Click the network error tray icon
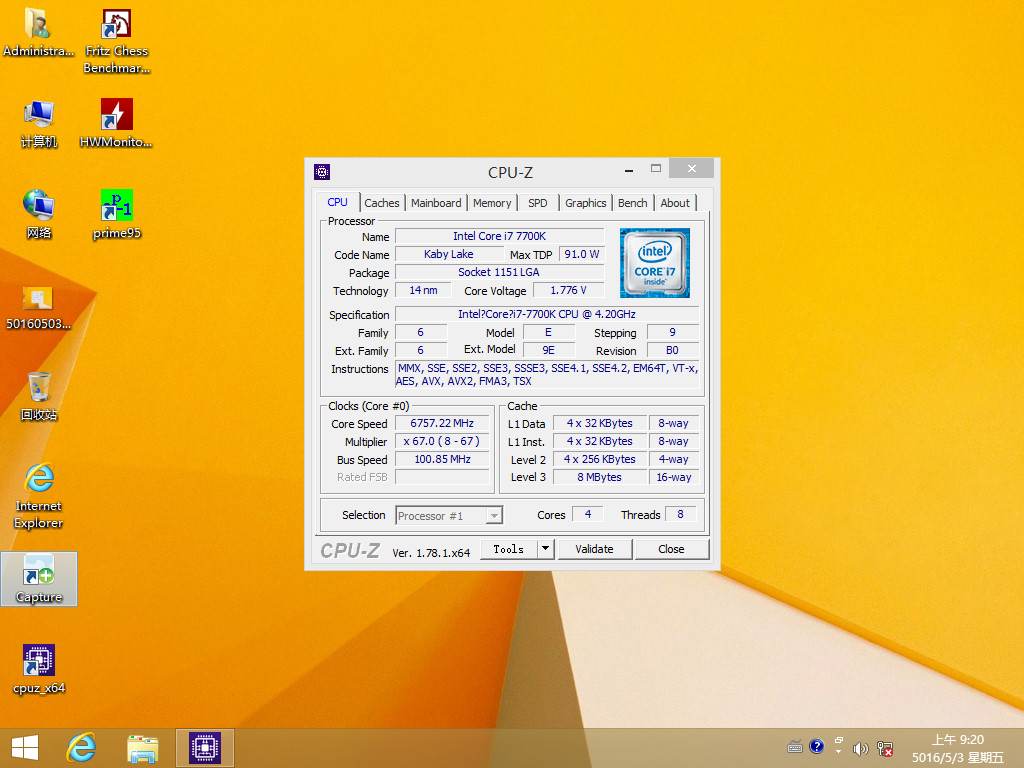 tap(885, 748)
